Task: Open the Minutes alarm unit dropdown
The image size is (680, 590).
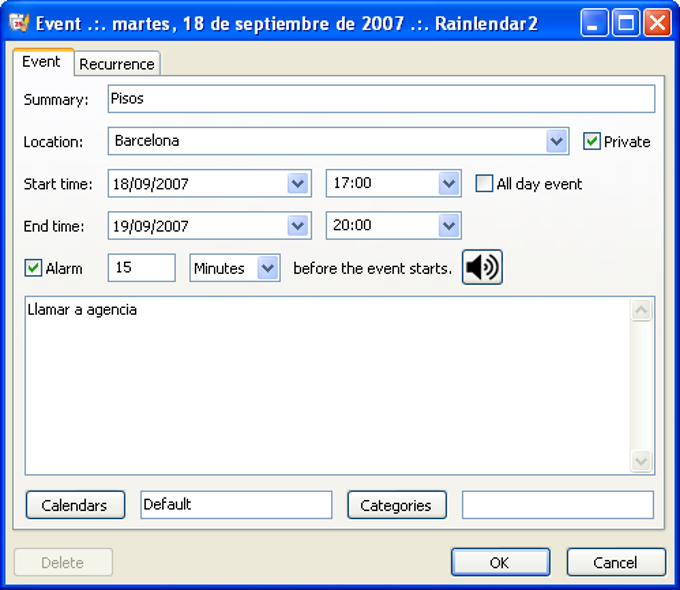Action: tap(268, 268)
